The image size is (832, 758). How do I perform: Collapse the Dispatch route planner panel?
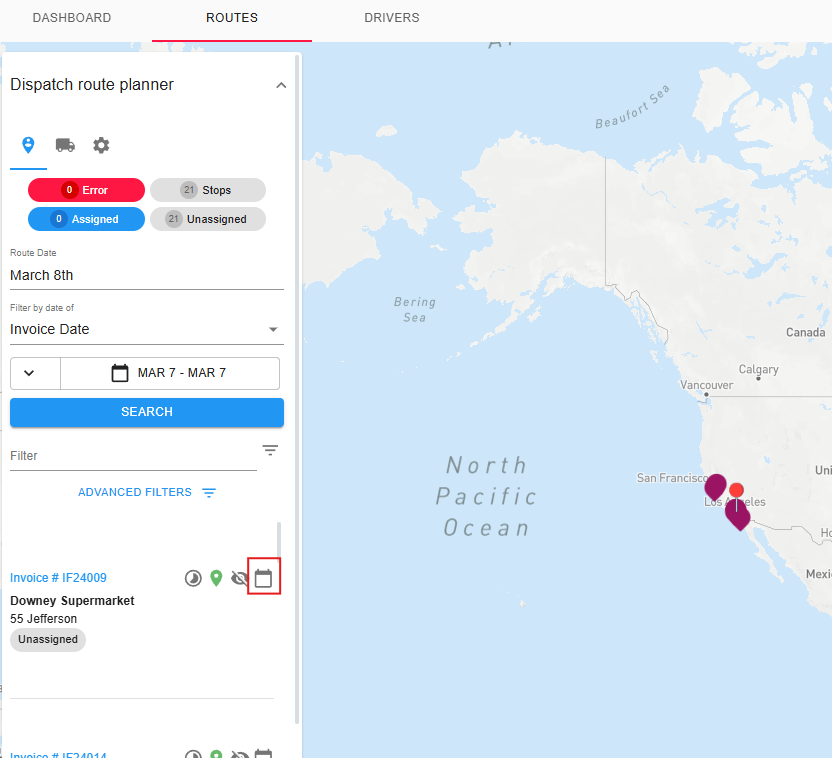coord(281,85)
